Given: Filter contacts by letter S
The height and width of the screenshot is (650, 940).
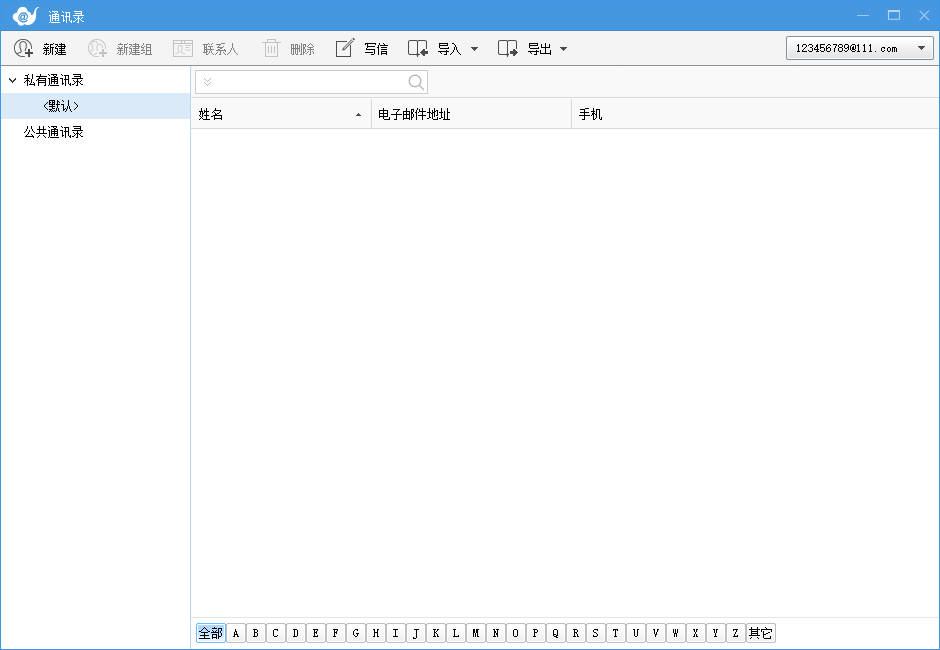Looking at the screenshot, I should (x=595, y=633).
